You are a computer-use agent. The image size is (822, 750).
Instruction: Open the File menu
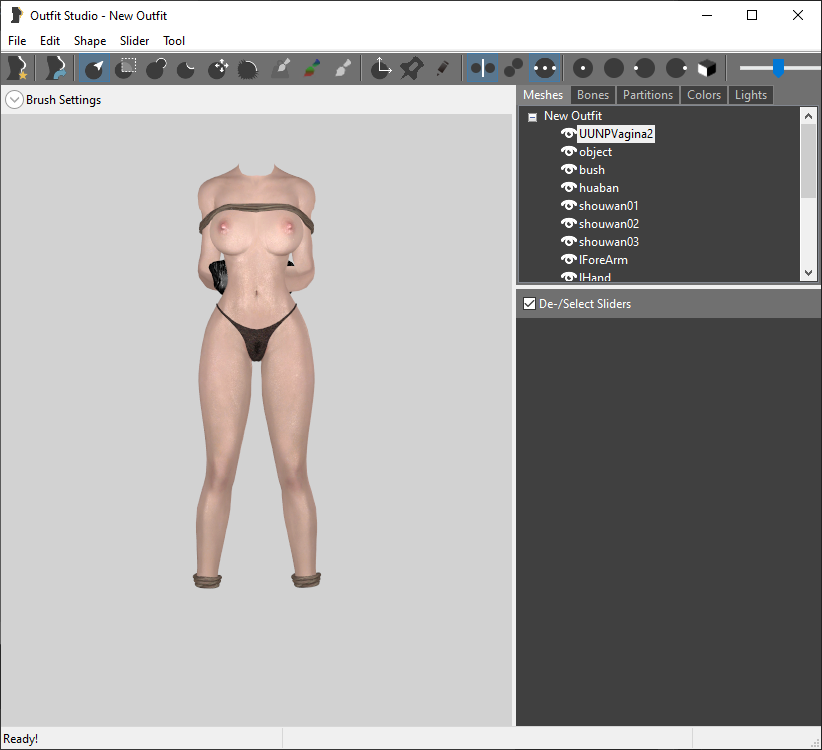[x=17, y=41]
